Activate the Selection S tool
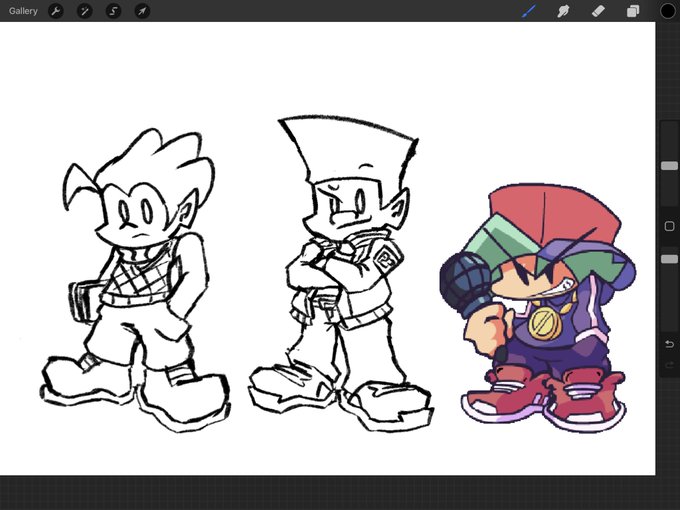Image resolution: width=680 pixels, height=510 pixels. pyautogui.click(x=114, y=11)
